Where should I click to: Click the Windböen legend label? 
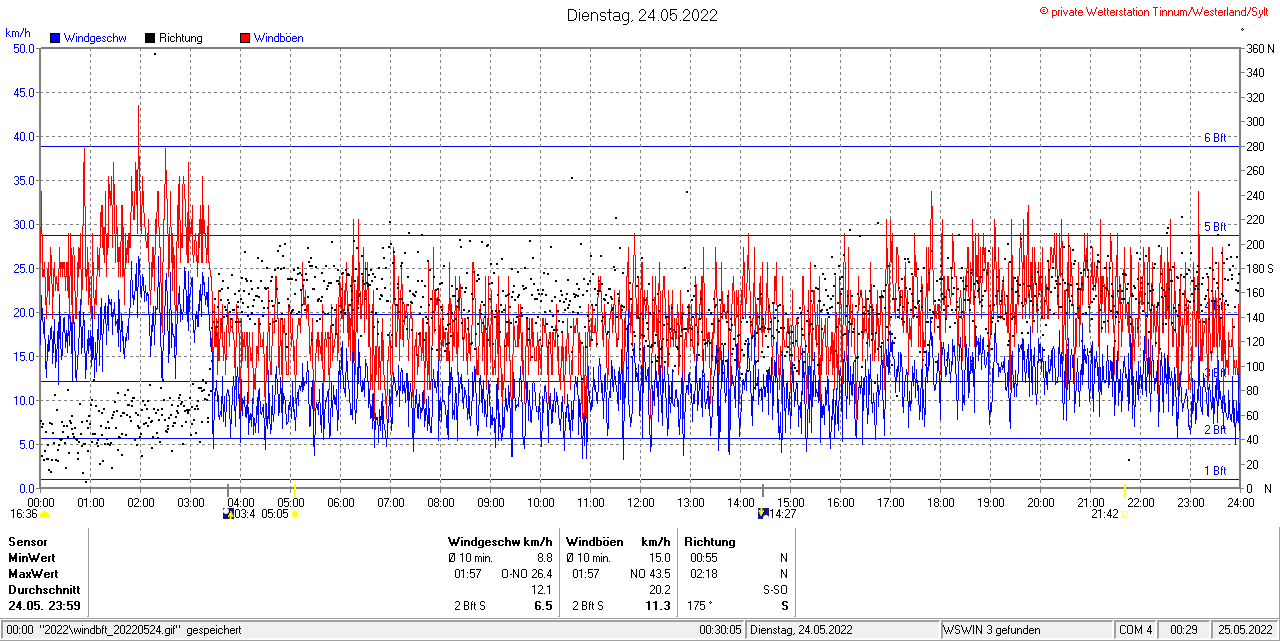(x=279, y=38)
